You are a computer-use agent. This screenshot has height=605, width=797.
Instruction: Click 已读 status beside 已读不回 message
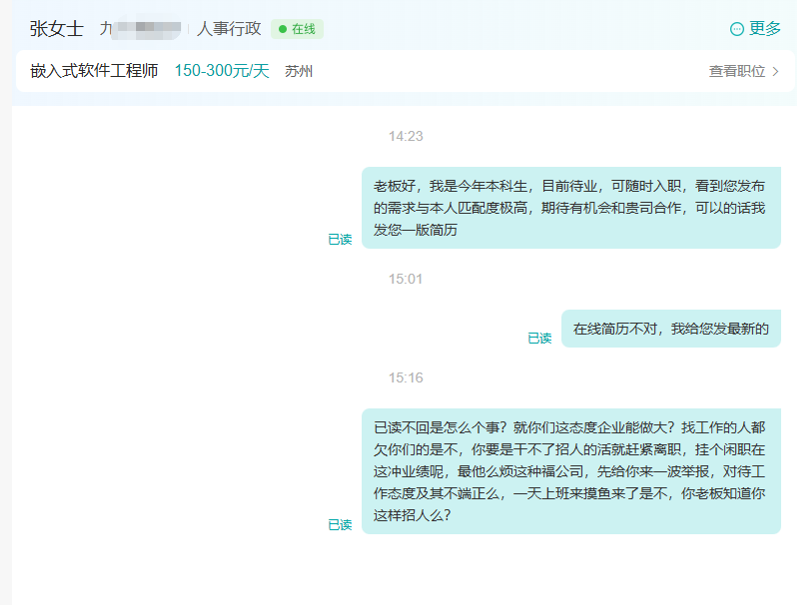click(340, 525)
